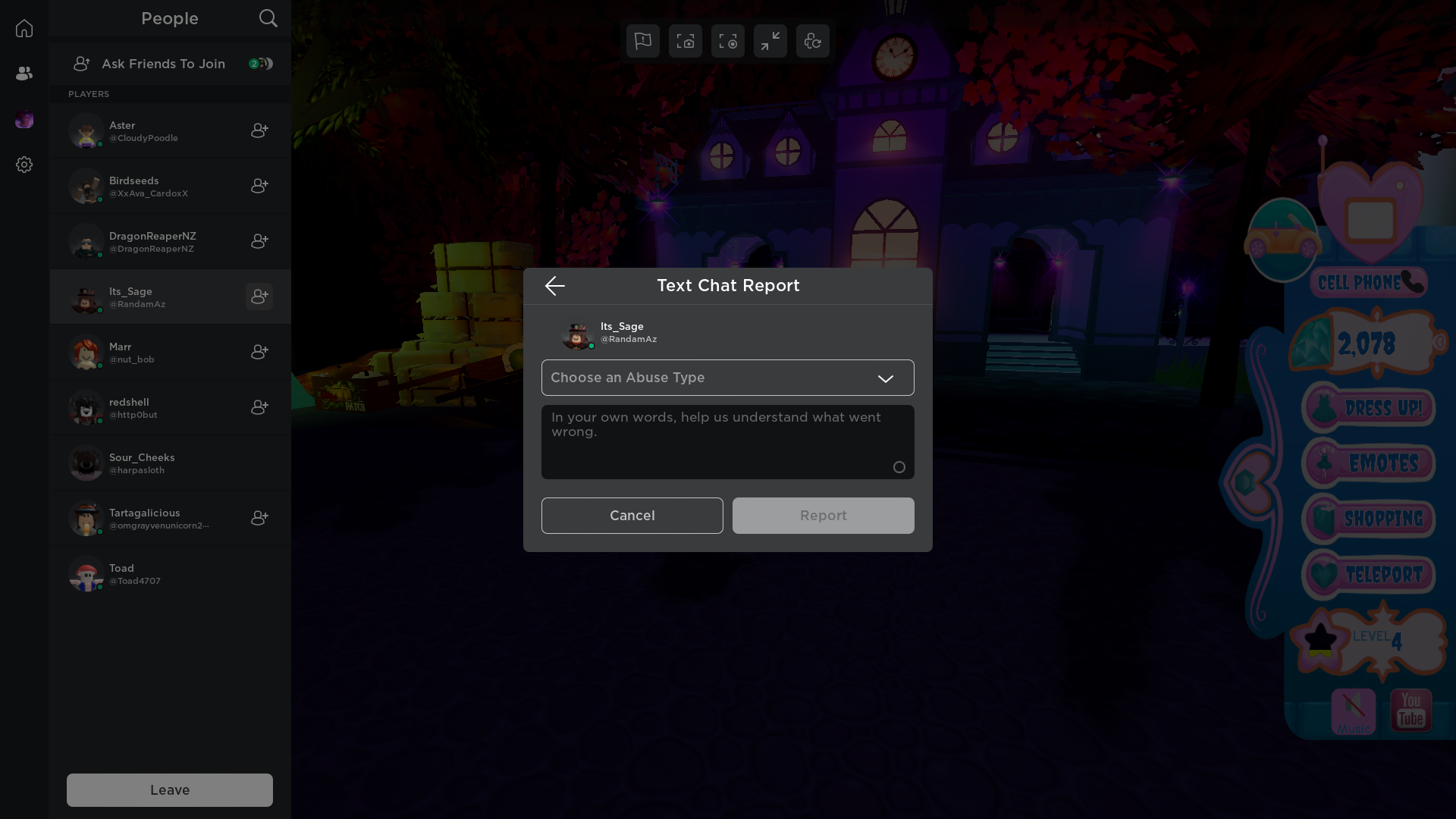The image size is (1456, 819).
Task: Click add friend icon next to DragonReaperNZ
Action: [259, 241]
